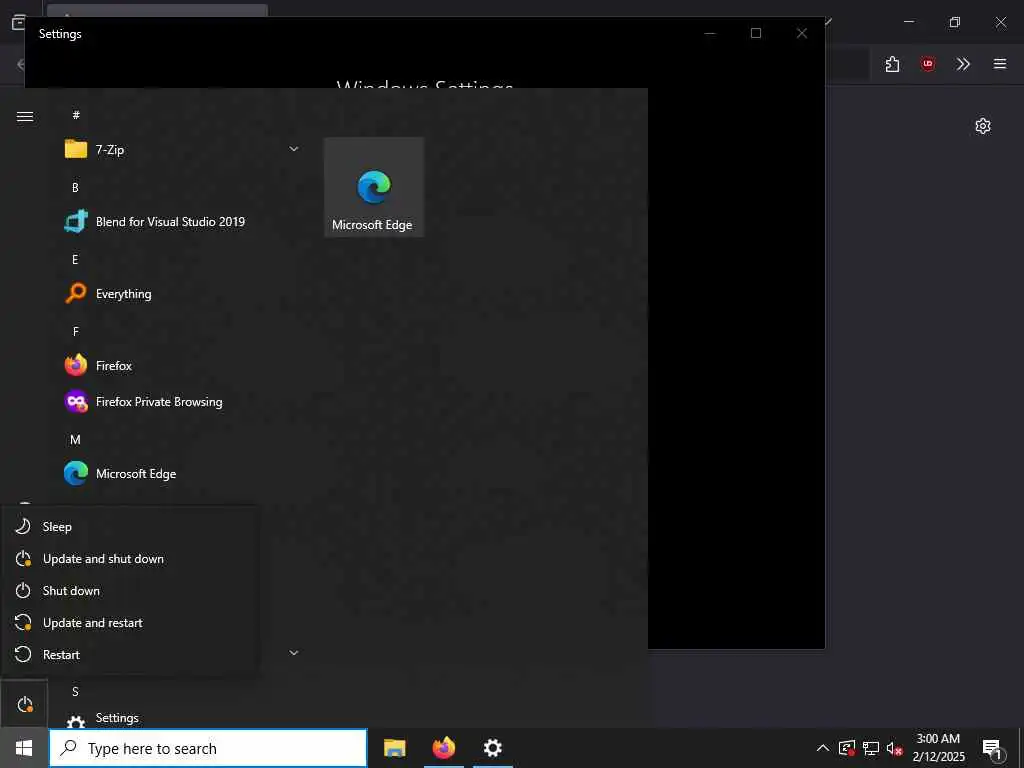Open Firefox Private Browsing
The image size is (1024, 768).
182,402
